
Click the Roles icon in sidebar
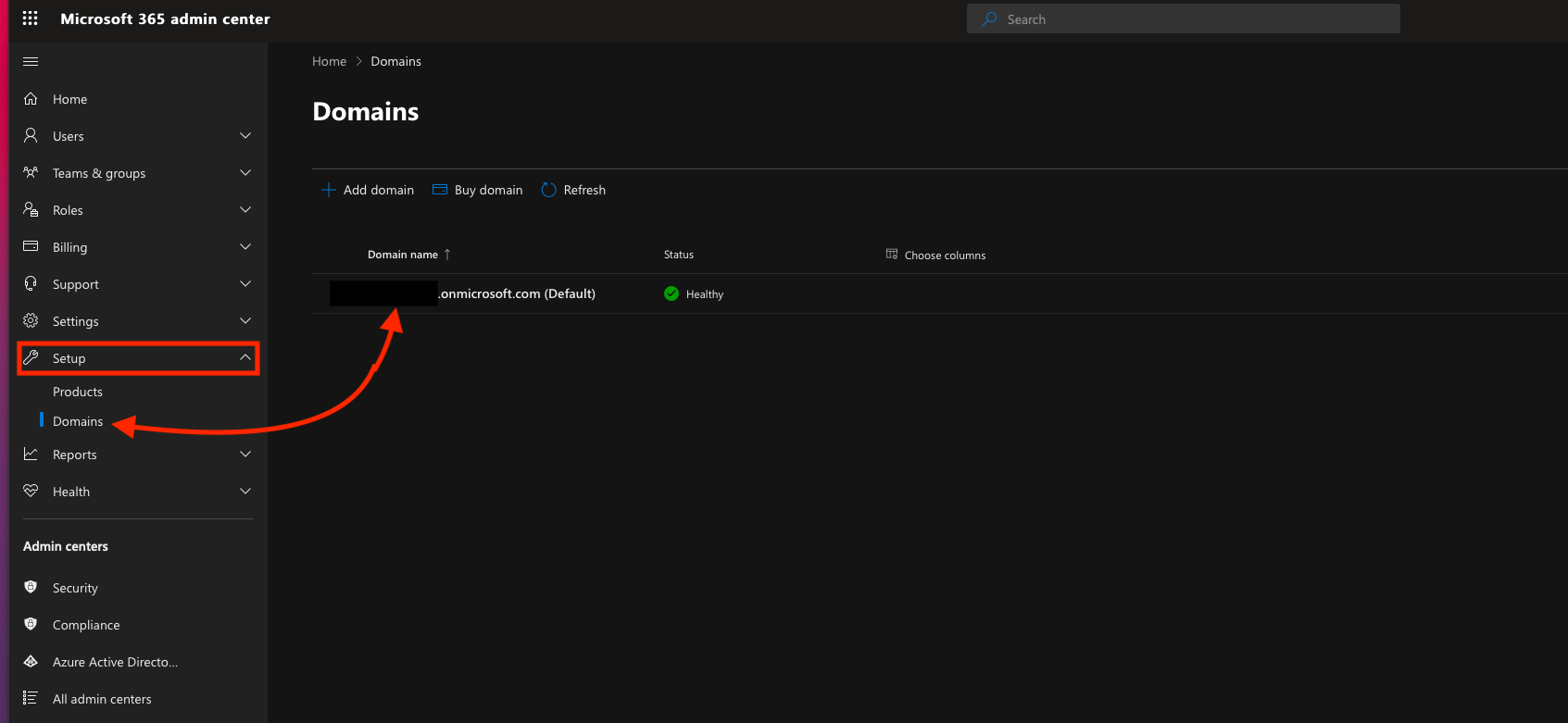(31, 209)
